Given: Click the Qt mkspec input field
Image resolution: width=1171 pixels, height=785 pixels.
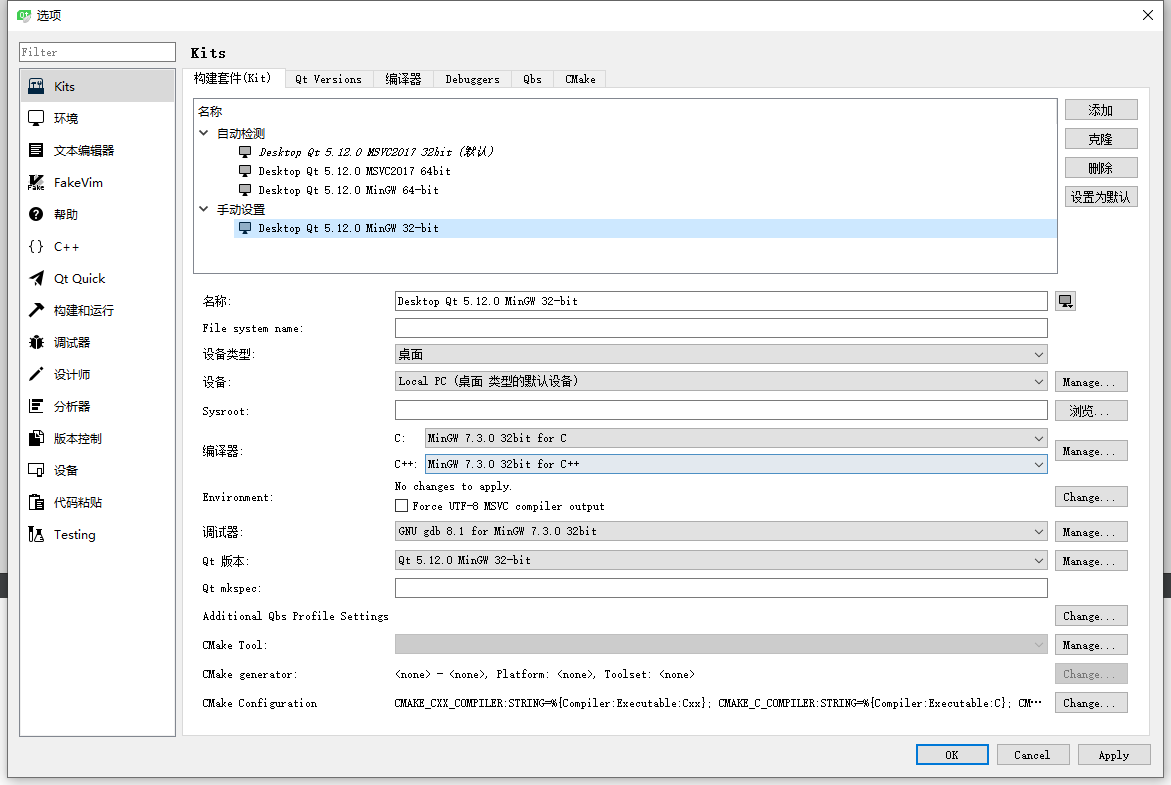Looking at the screenshot, I should click(721, 588).
